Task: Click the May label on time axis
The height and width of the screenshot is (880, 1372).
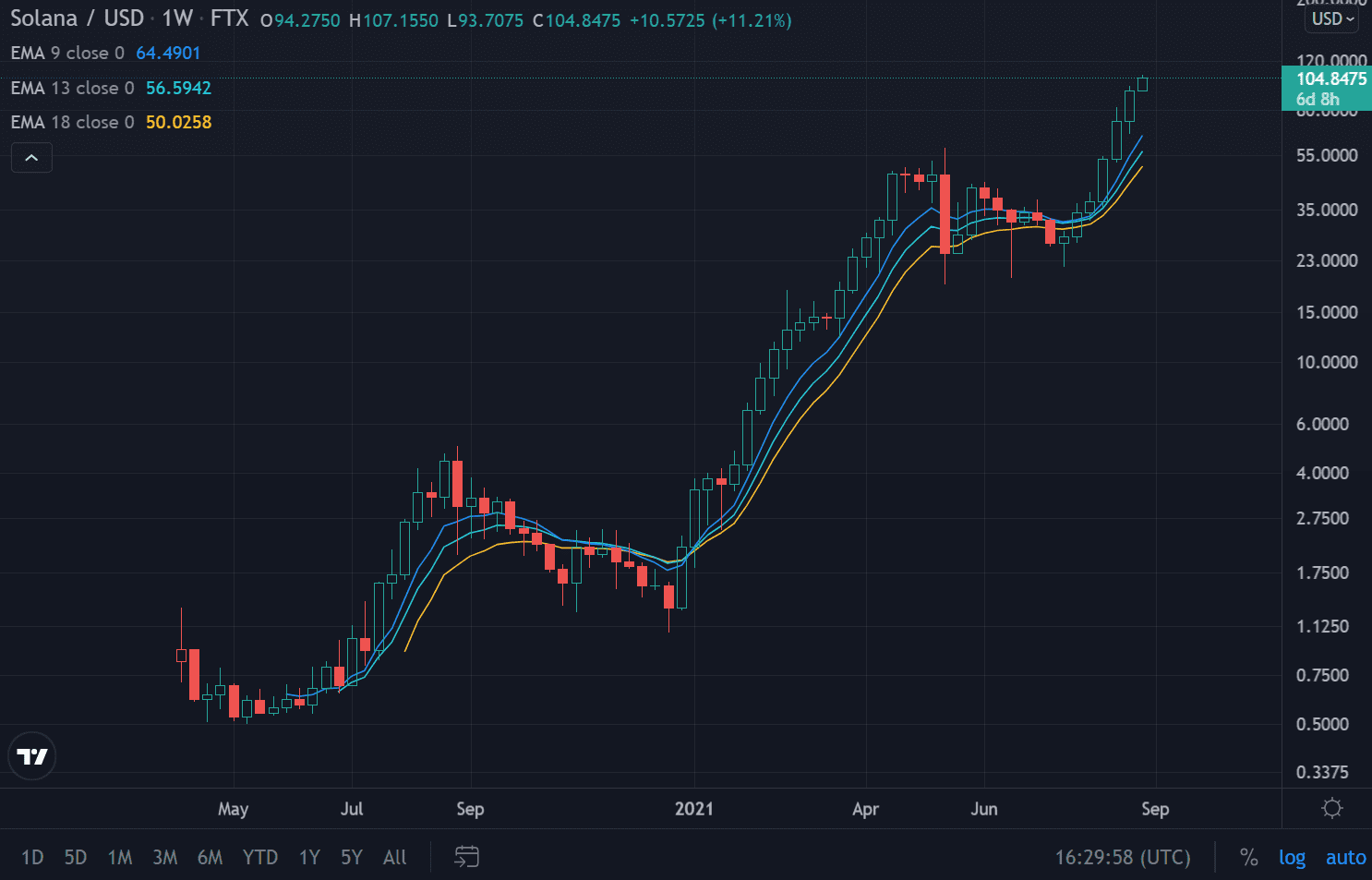Action: point(233,809)
